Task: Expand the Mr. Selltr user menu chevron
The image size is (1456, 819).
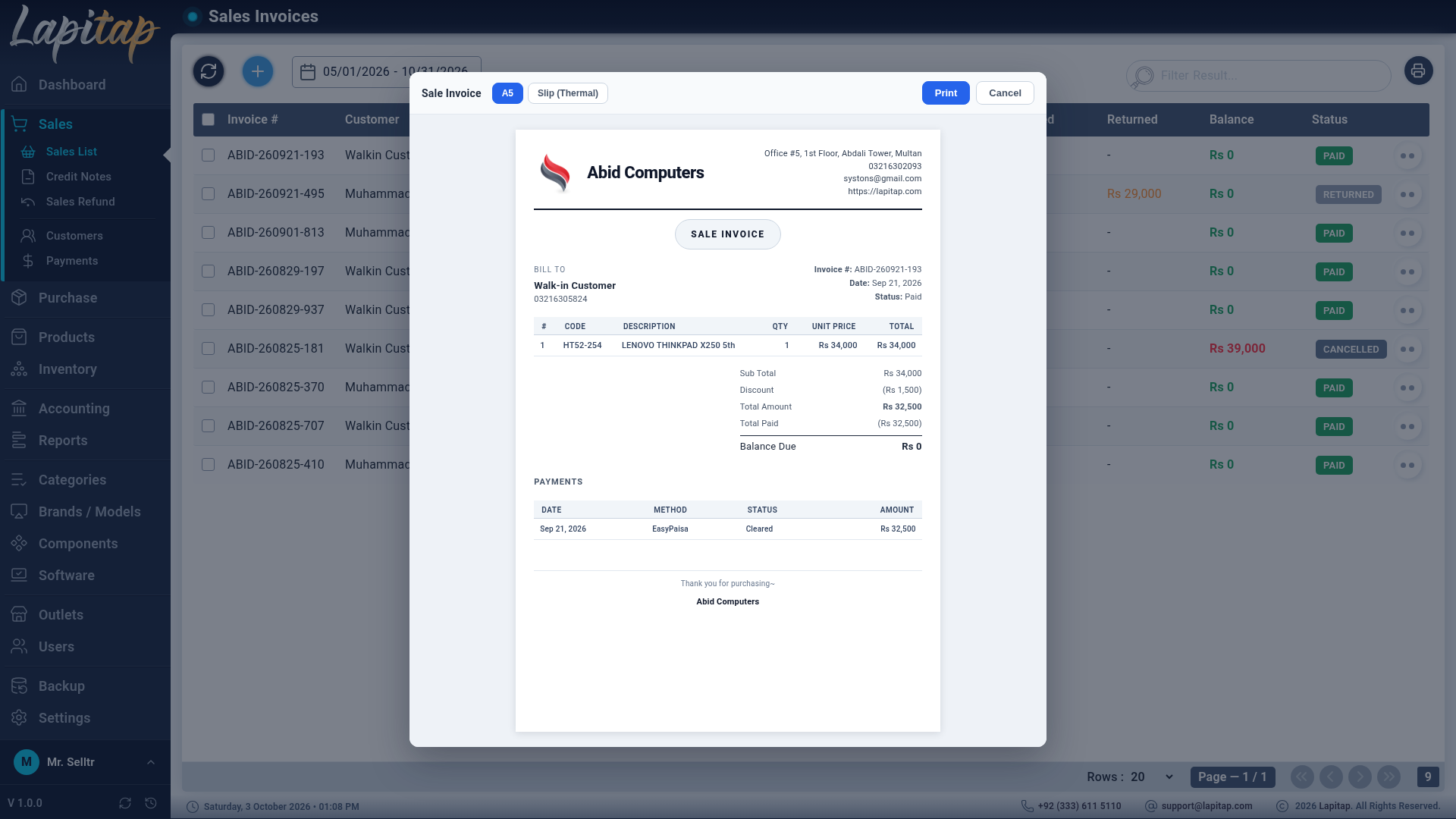Action: pyautogui.click(x=151, y=762)
